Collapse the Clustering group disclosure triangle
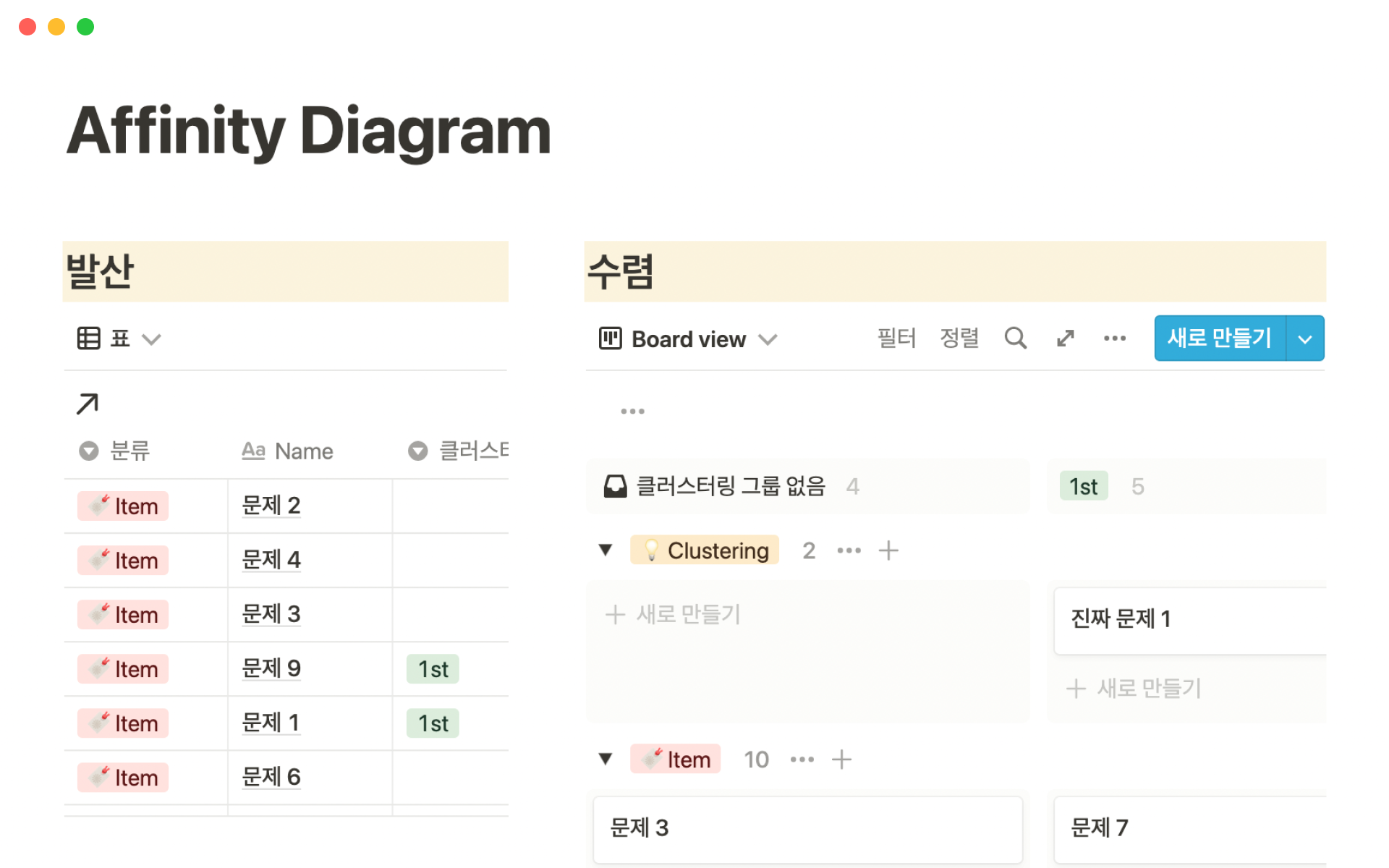Viewport: 1389px width, 868px height. click(606, 550)
